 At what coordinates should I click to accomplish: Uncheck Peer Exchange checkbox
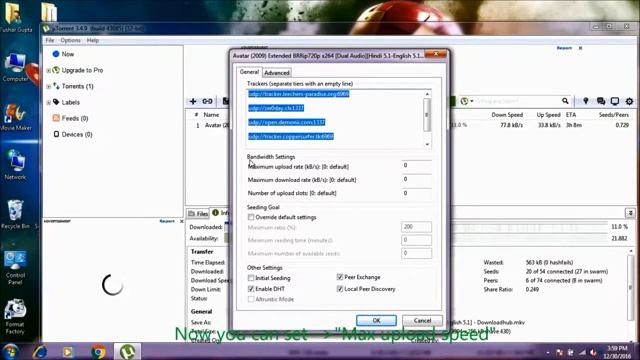(340, 277)
